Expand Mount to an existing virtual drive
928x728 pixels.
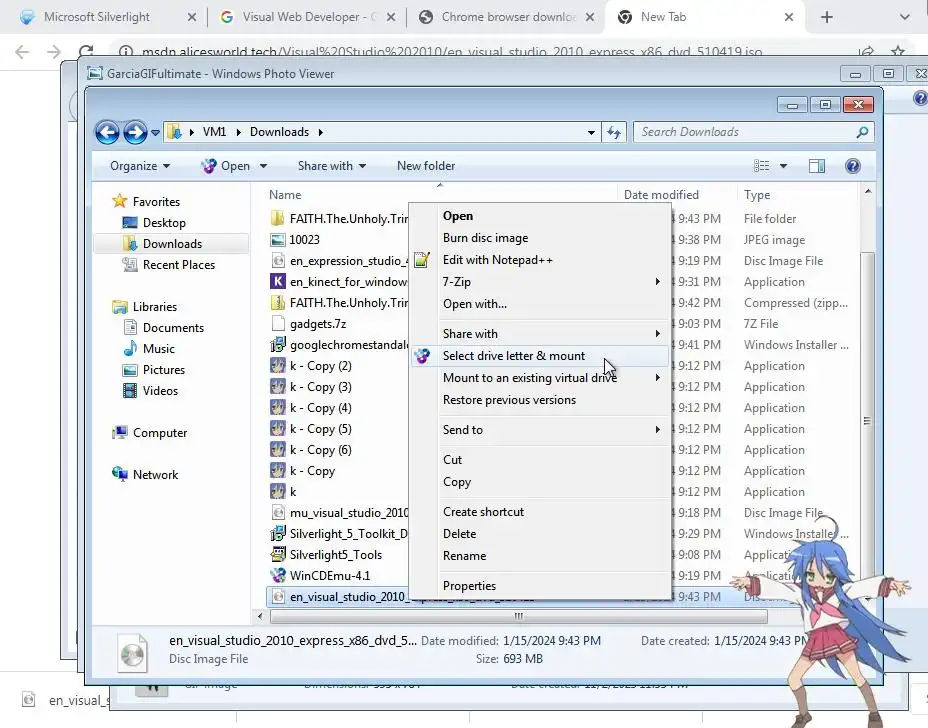[x=540, y=378]
